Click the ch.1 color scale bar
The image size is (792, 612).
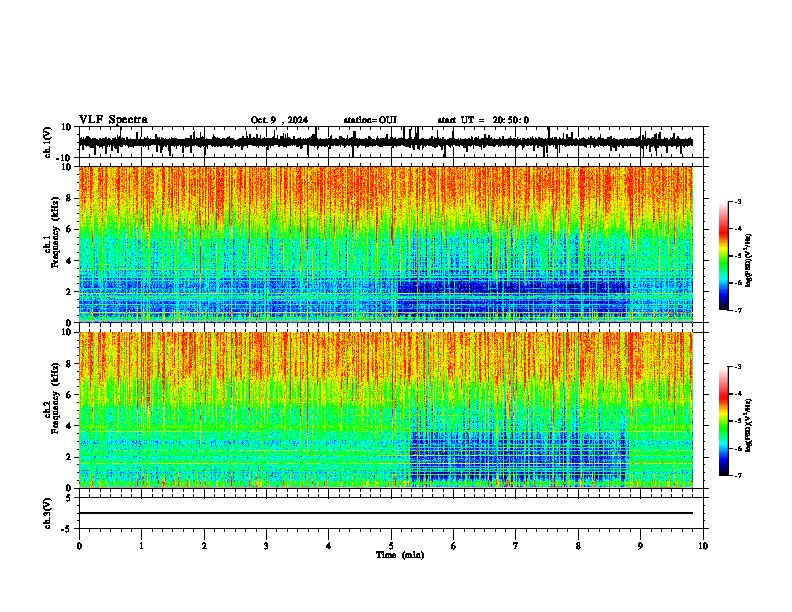click(724, 256)
